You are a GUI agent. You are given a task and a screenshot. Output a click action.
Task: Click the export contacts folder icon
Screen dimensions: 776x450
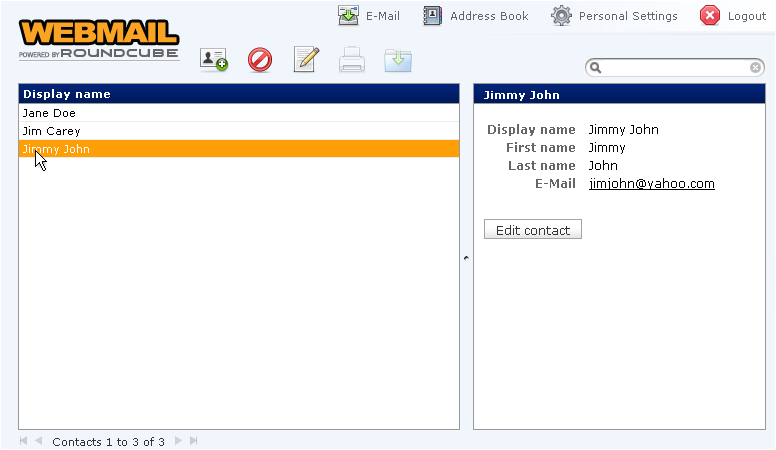pyautogui.click(x=398, y=60)
